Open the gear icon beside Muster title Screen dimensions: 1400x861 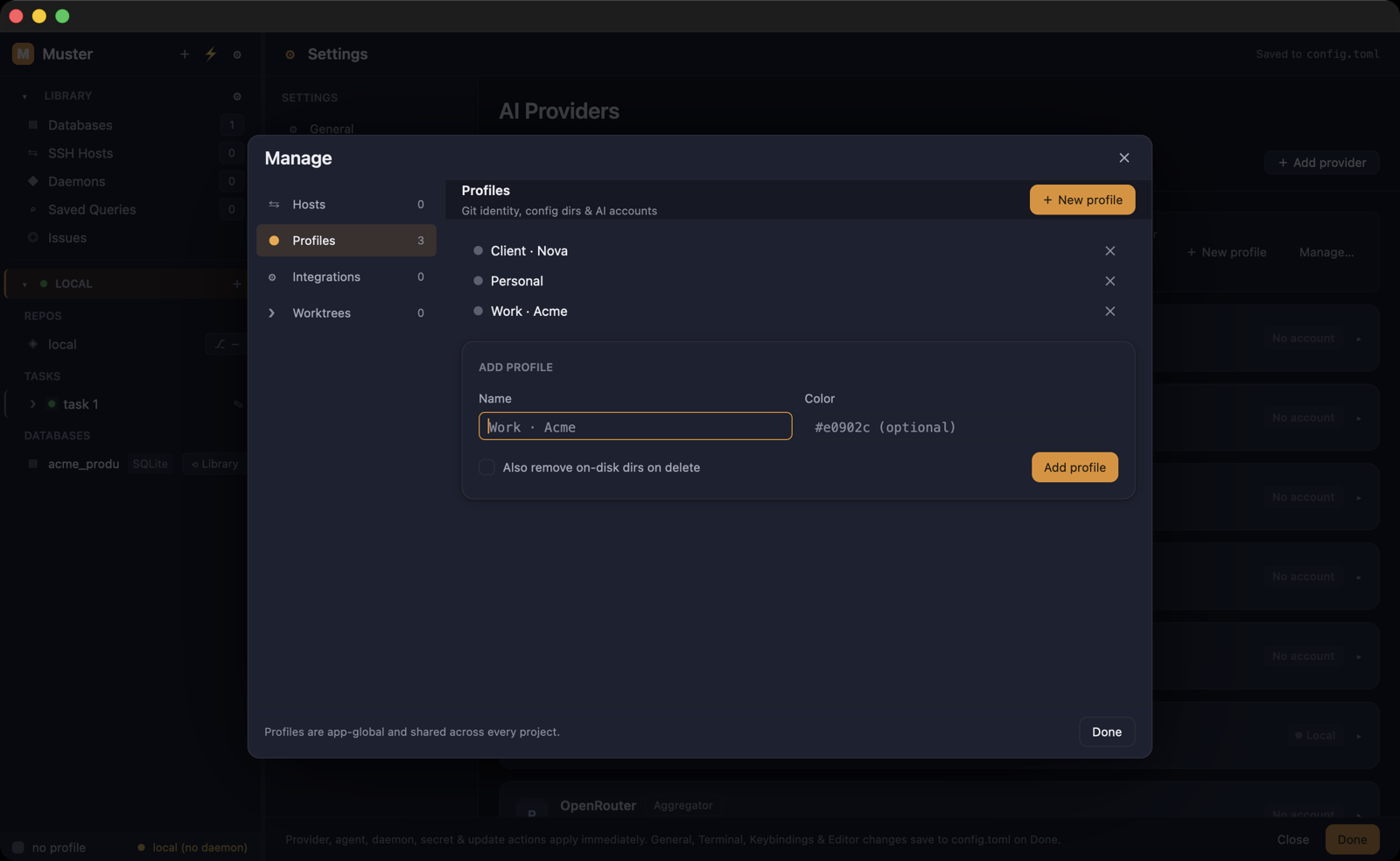[x=237, y=54]
